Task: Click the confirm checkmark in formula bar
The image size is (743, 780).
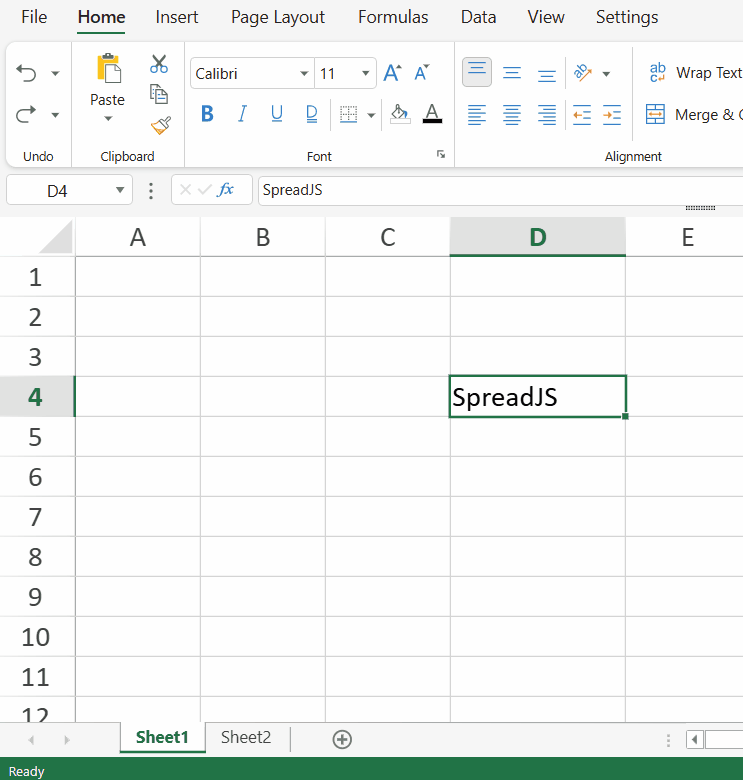Action: point(204,190)
